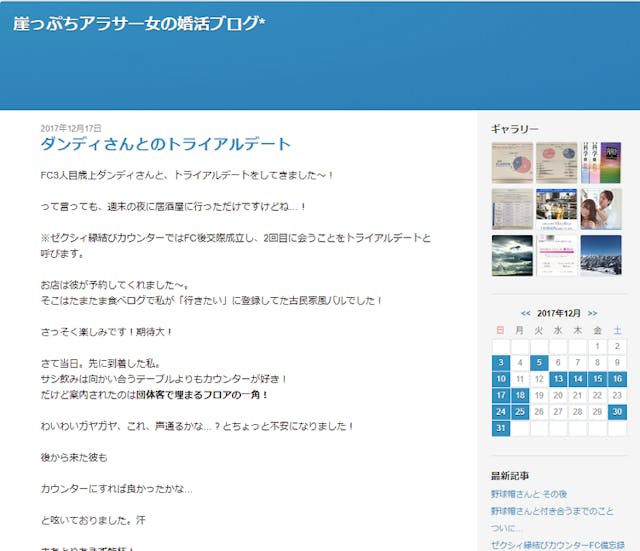Select calendar date 5
The height and width of the screenshot is (551, 640).
pyautogui.click(x=539, y=362)
